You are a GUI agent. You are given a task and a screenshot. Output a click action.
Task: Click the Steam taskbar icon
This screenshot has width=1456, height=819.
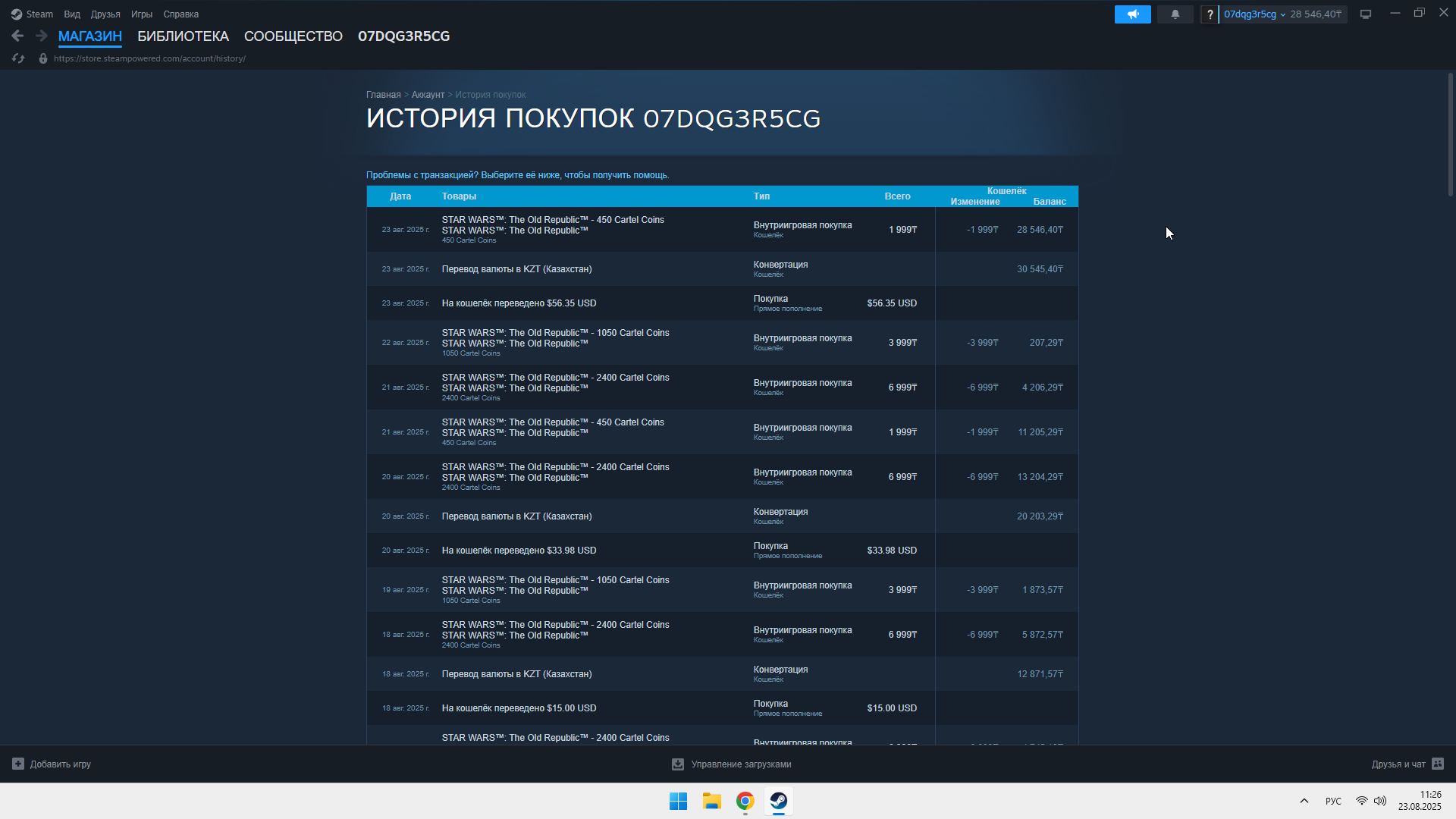(x=778, y=801)
